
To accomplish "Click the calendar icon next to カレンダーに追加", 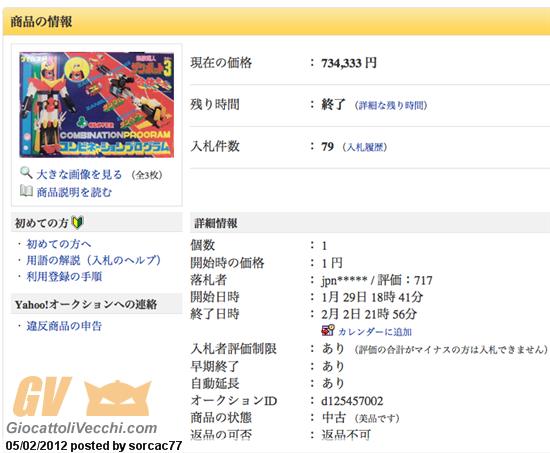I will [x=328, y=331].
